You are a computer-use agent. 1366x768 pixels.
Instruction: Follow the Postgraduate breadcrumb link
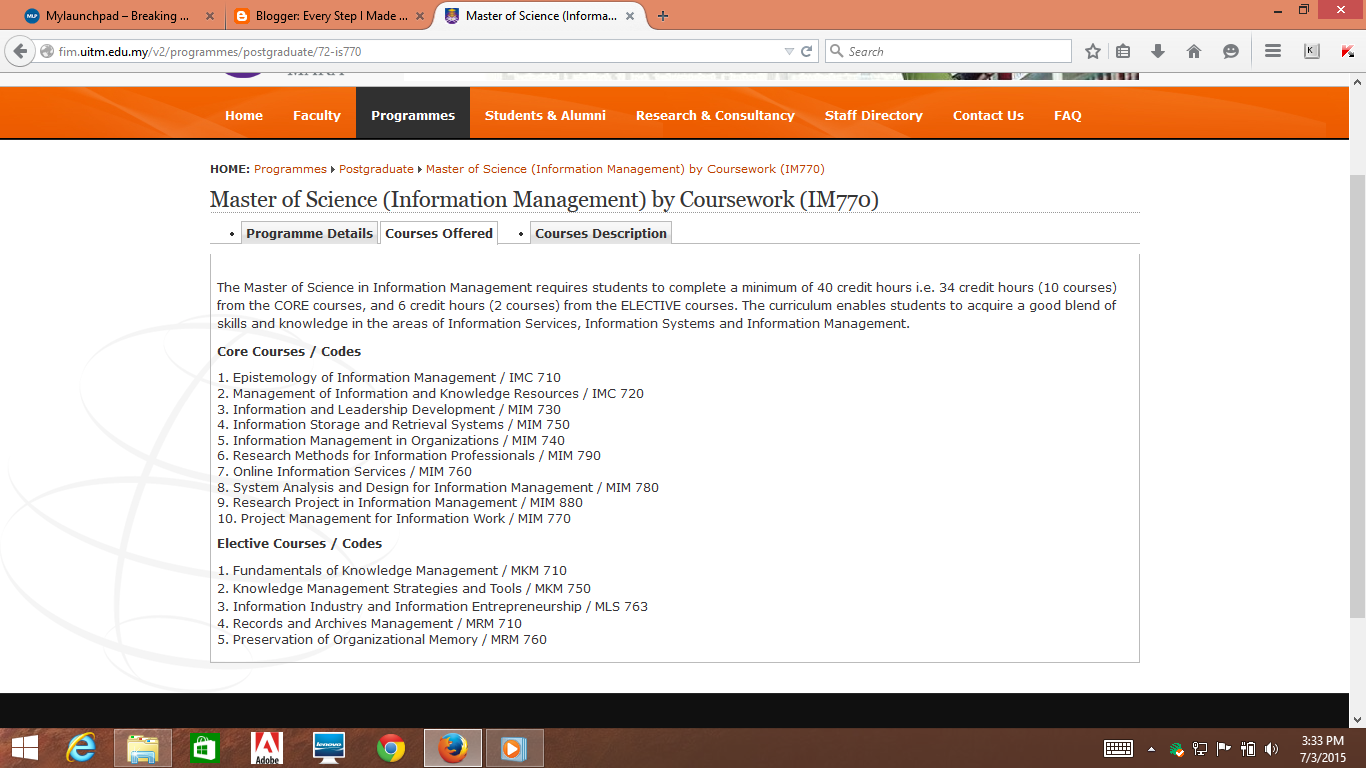click(376, 169)
